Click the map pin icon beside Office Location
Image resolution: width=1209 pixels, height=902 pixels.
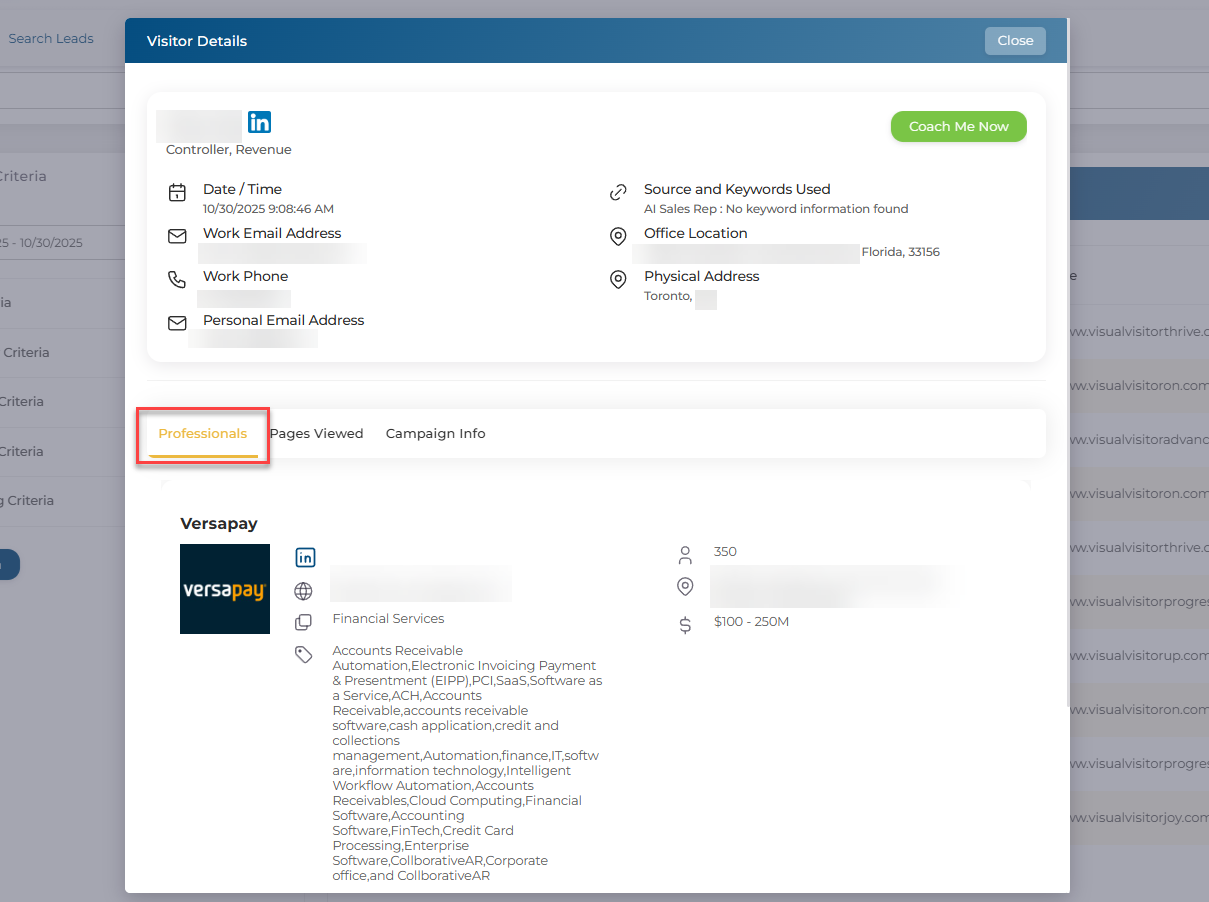[x=618, y=236]
